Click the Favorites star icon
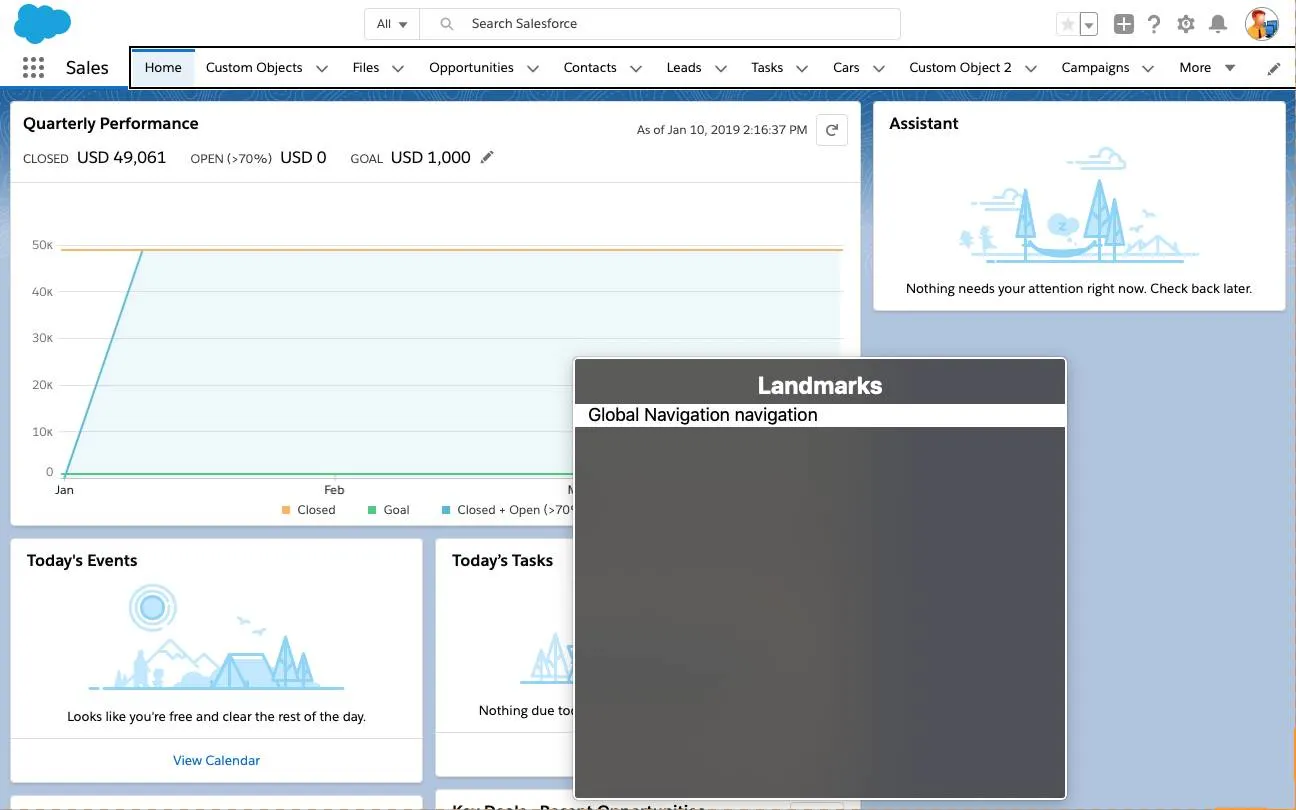The image size is (1296, 810). coord(1068,24)
